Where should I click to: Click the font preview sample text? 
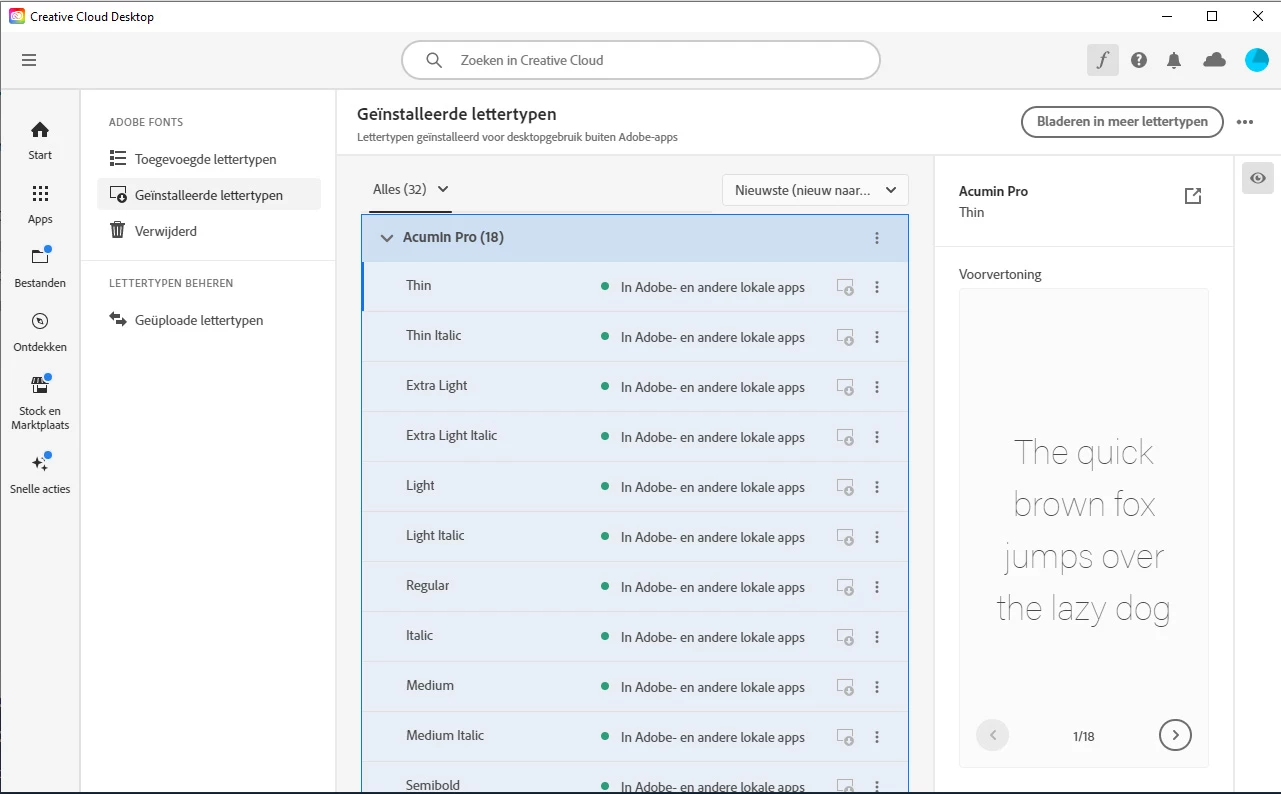(1084, 530)
